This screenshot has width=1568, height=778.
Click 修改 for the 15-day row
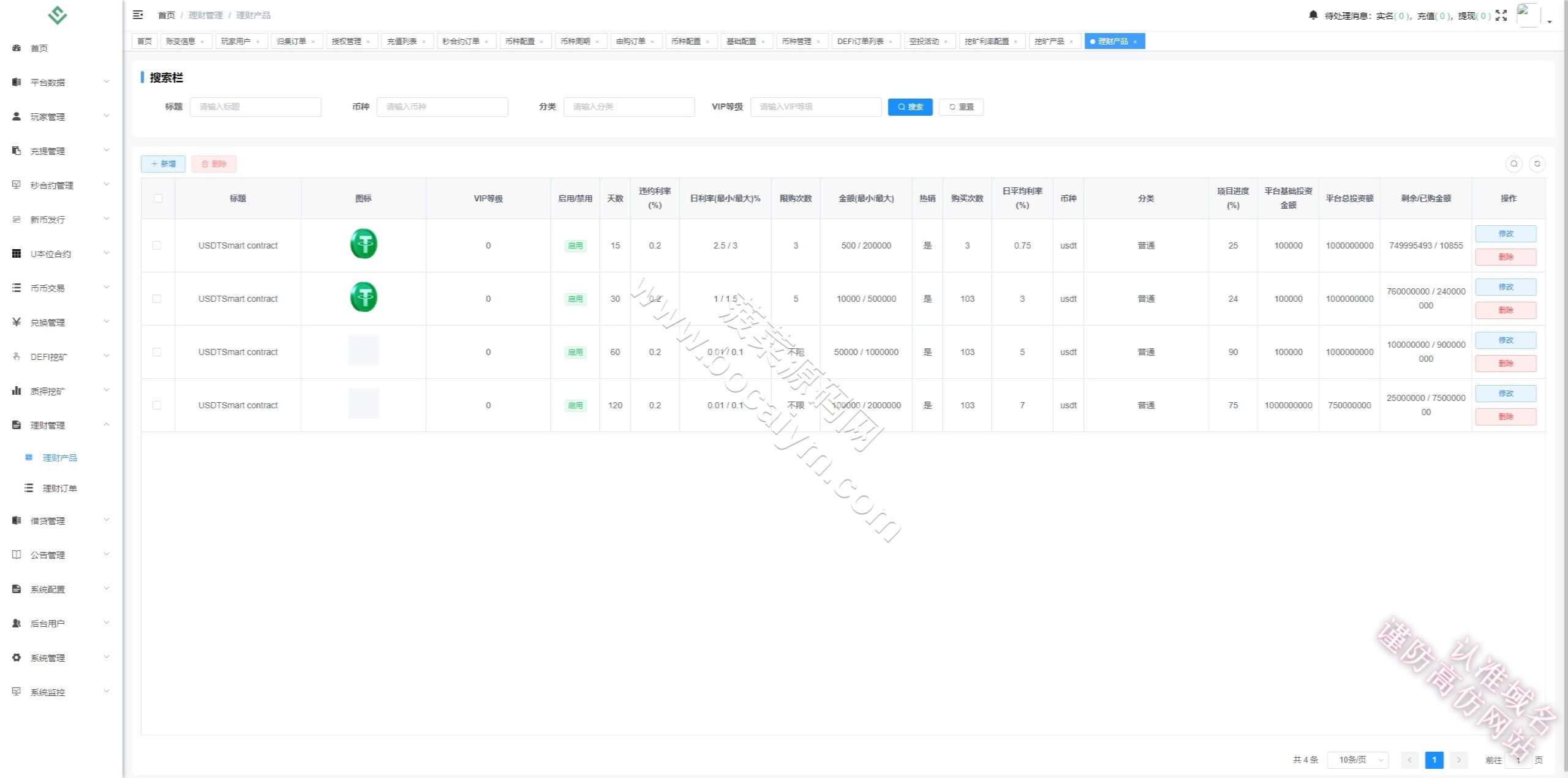click(x=1506, y=234)
